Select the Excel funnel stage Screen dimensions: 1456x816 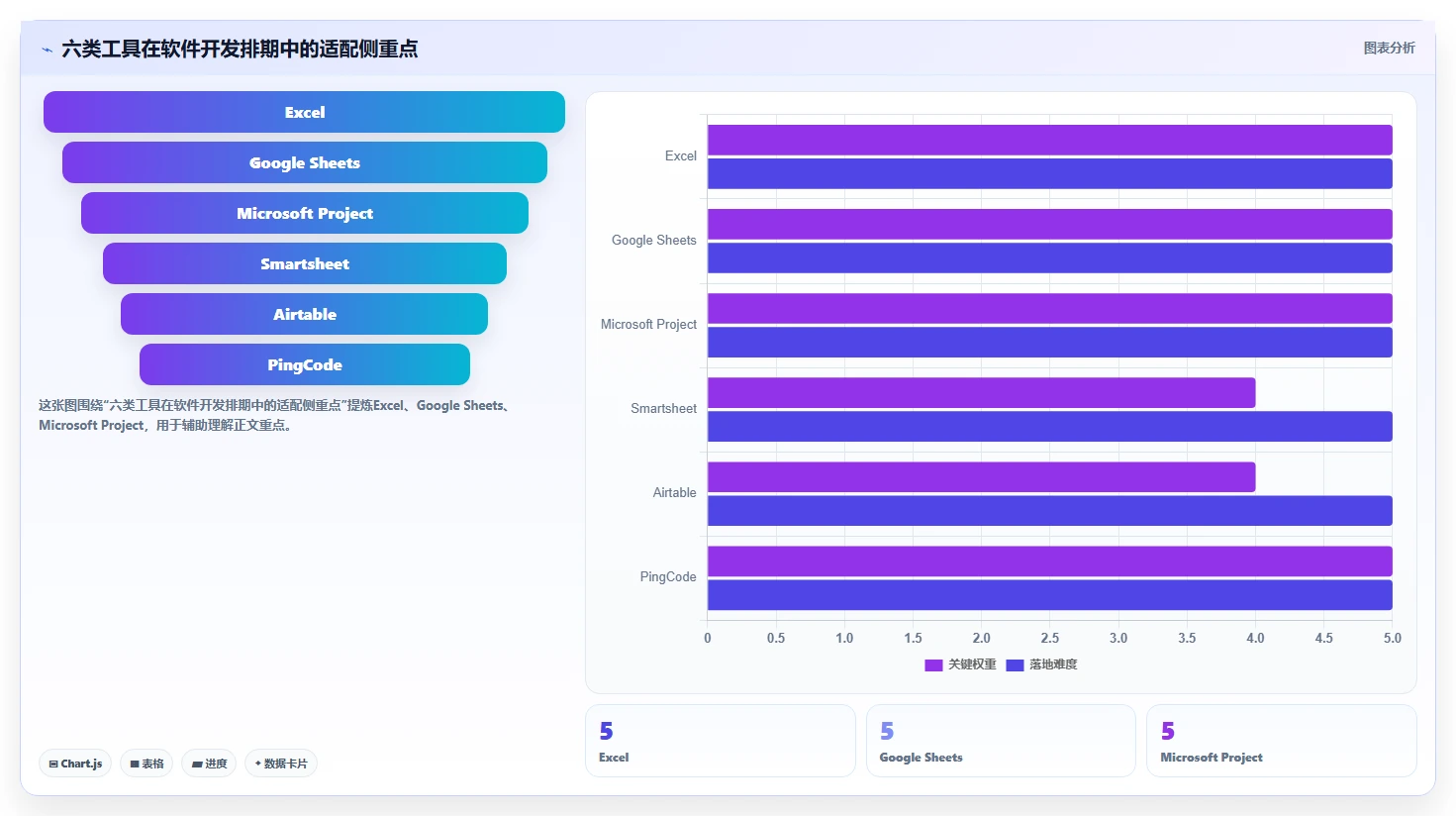click(x=304, y=112)
